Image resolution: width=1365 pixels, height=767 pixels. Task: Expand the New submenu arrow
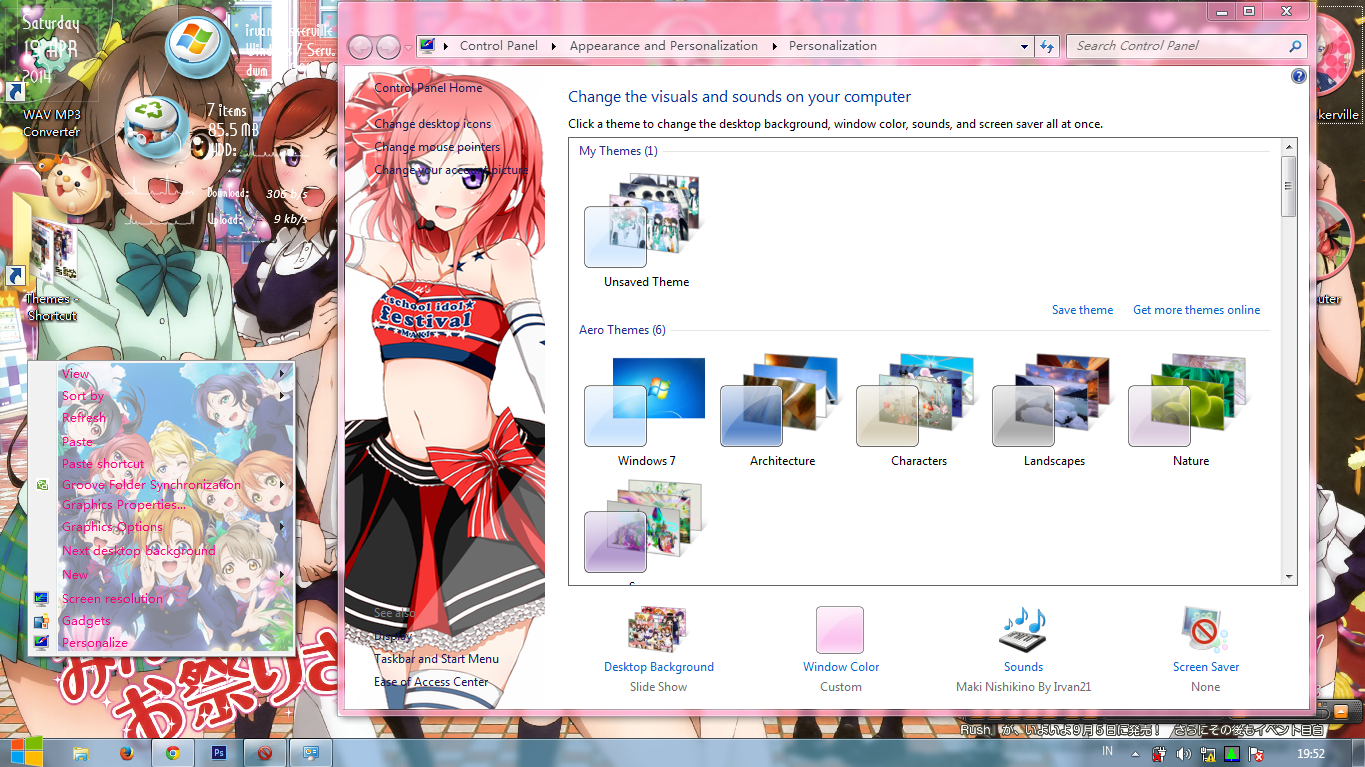[284, 575]
